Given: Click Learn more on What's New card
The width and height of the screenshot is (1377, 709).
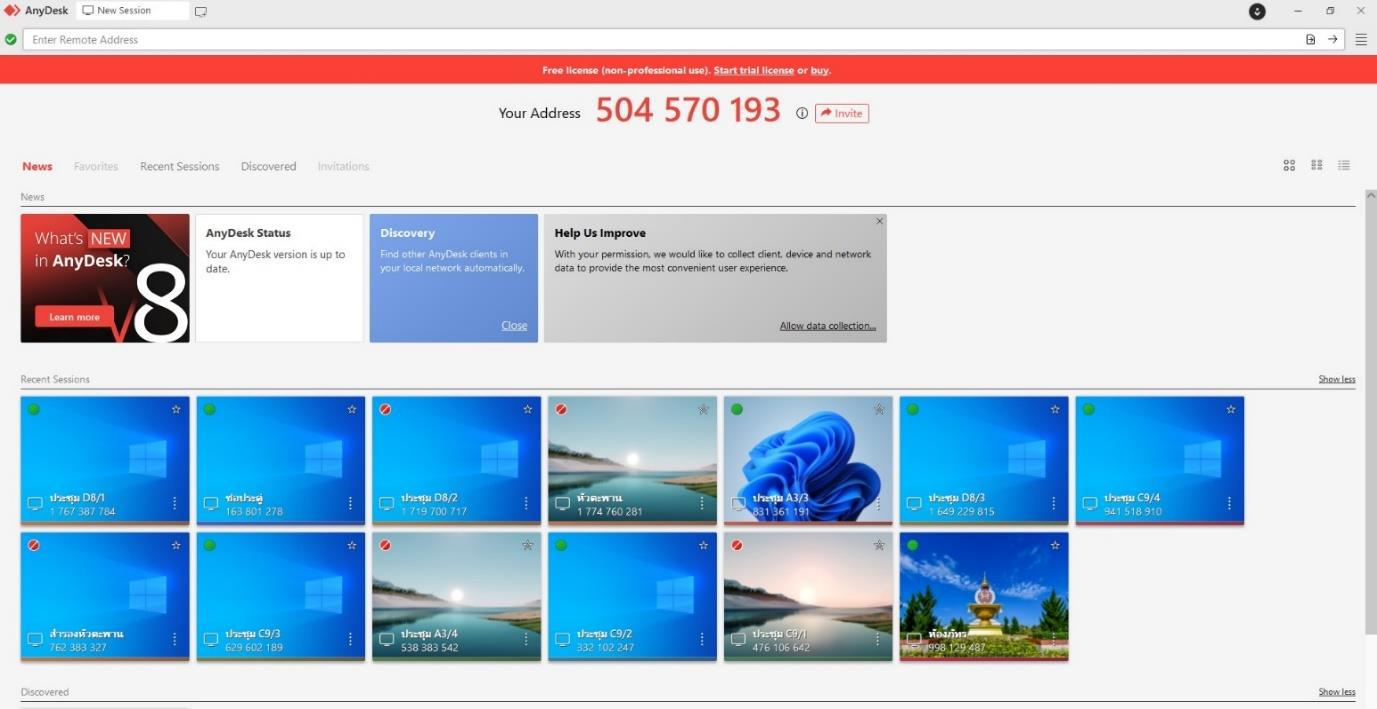Looking at the screenshot, I should [x=75, y=317].
